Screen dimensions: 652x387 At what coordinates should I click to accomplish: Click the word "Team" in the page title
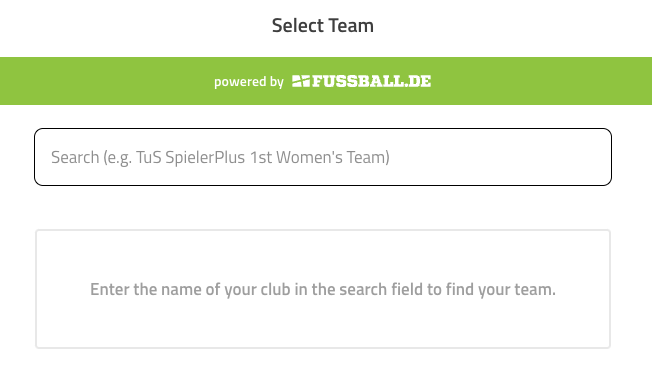351,25
